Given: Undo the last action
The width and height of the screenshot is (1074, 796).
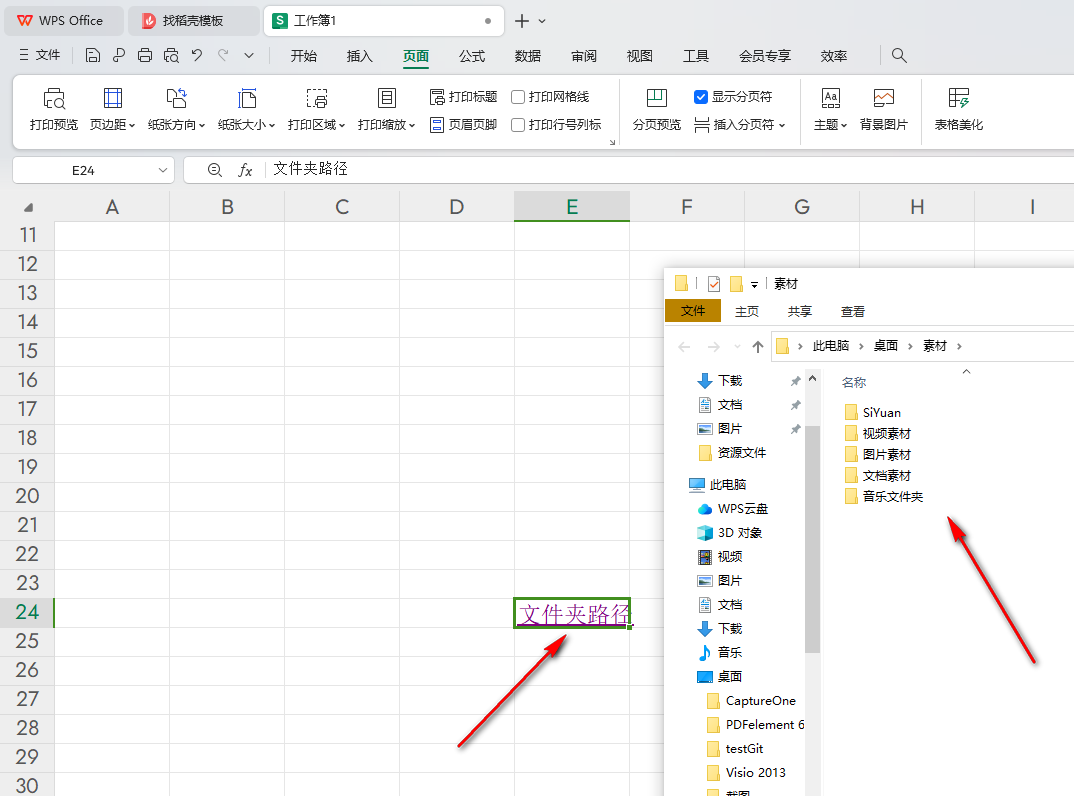Looking at the screenshot, I should coord(197,55).
